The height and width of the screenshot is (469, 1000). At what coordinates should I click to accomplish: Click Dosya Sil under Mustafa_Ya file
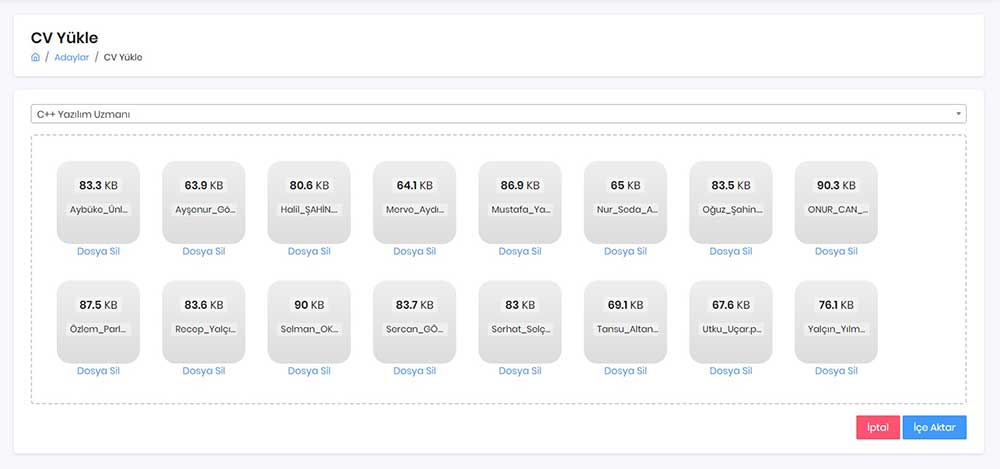point(520,251)
